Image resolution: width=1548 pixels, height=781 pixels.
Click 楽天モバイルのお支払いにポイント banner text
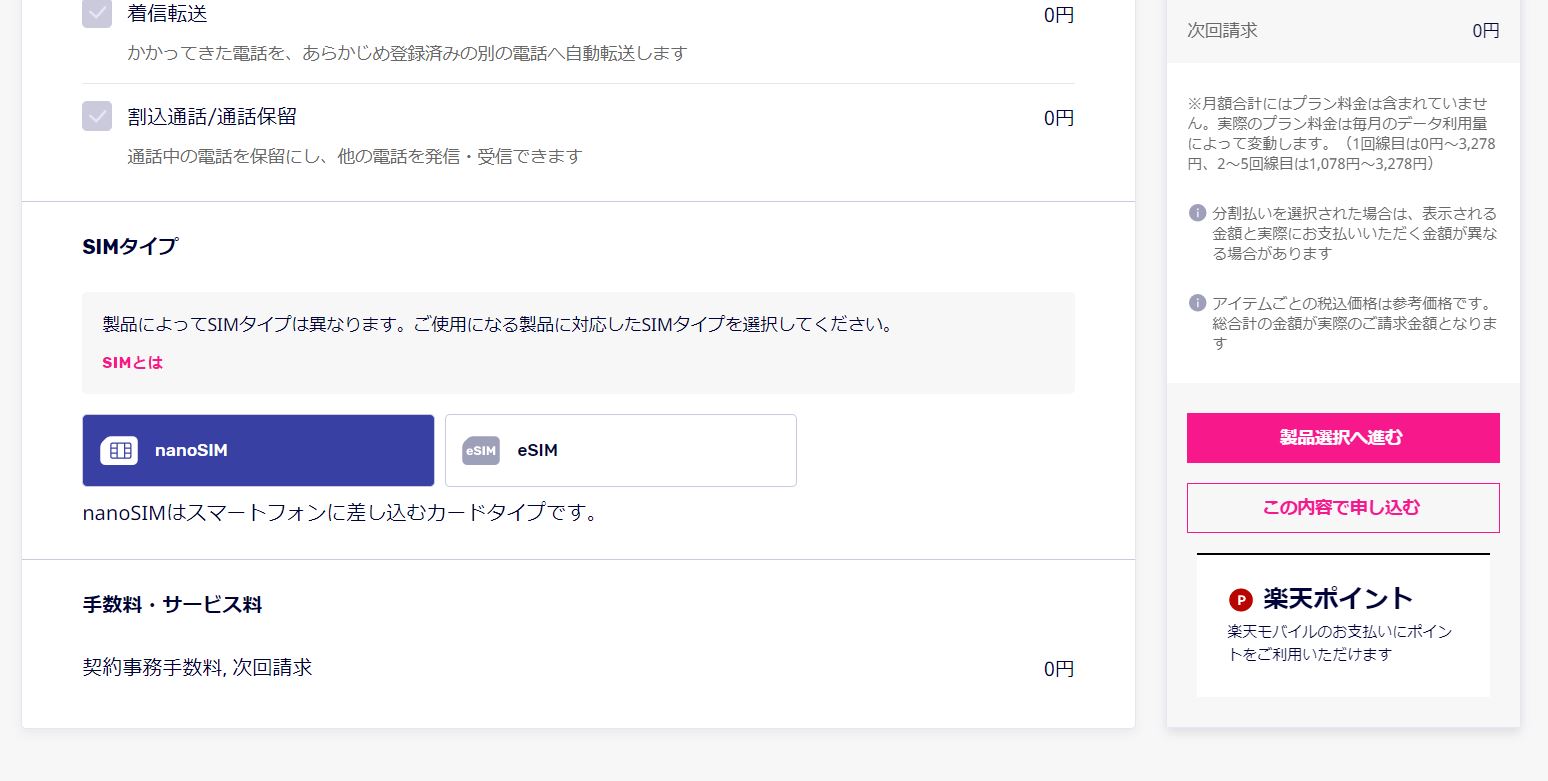coord(1340,643)
